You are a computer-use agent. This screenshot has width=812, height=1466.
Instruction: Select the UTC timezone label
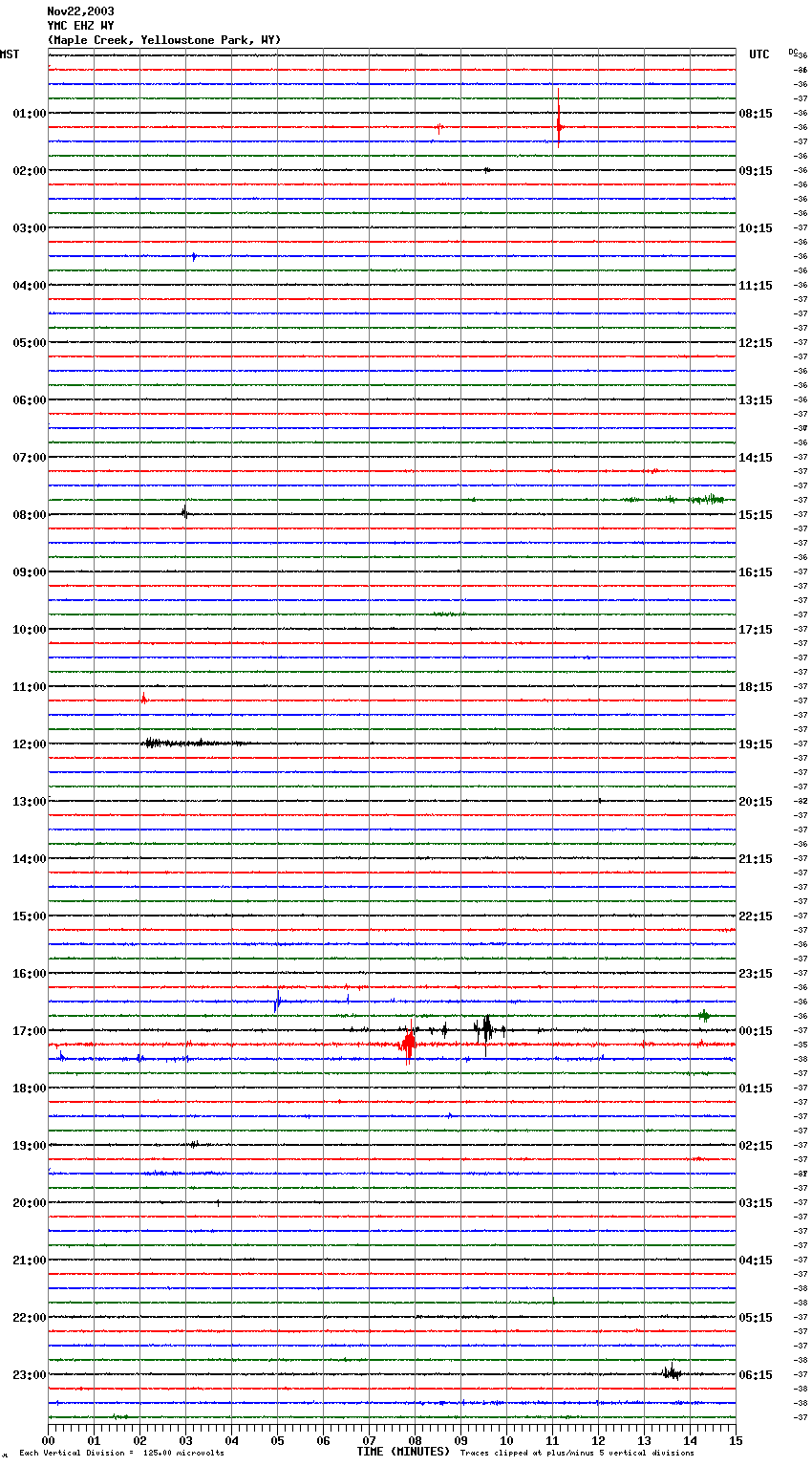coord(759,54)
